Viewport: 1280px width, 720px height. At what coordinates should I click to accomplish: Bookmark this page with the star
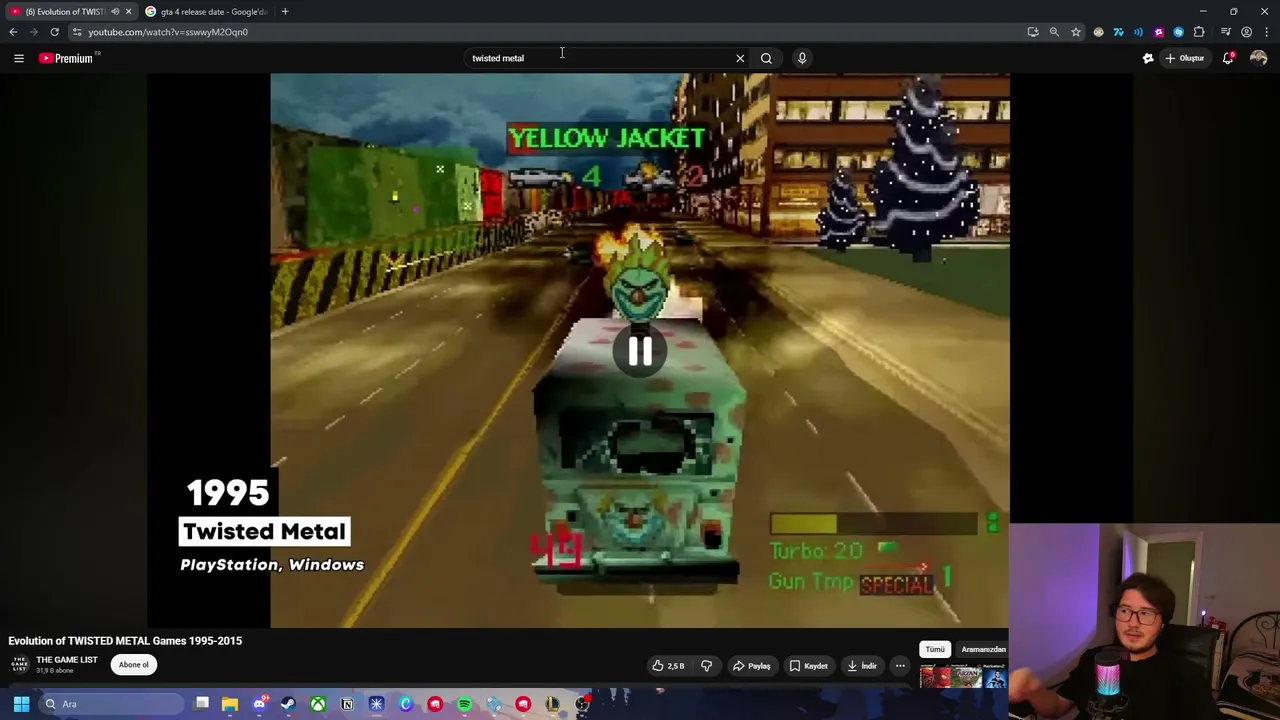point(1076,32)
